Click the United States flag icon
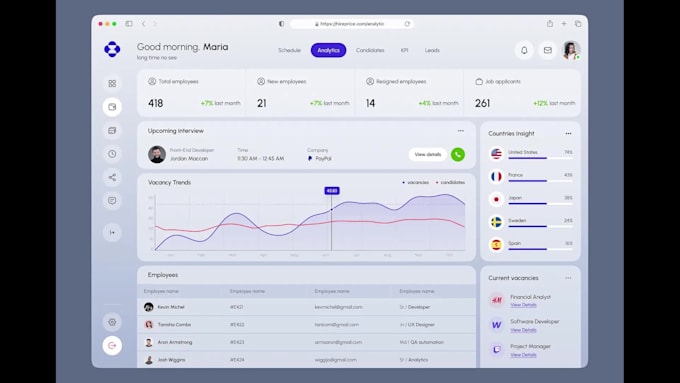 [496, 154]
